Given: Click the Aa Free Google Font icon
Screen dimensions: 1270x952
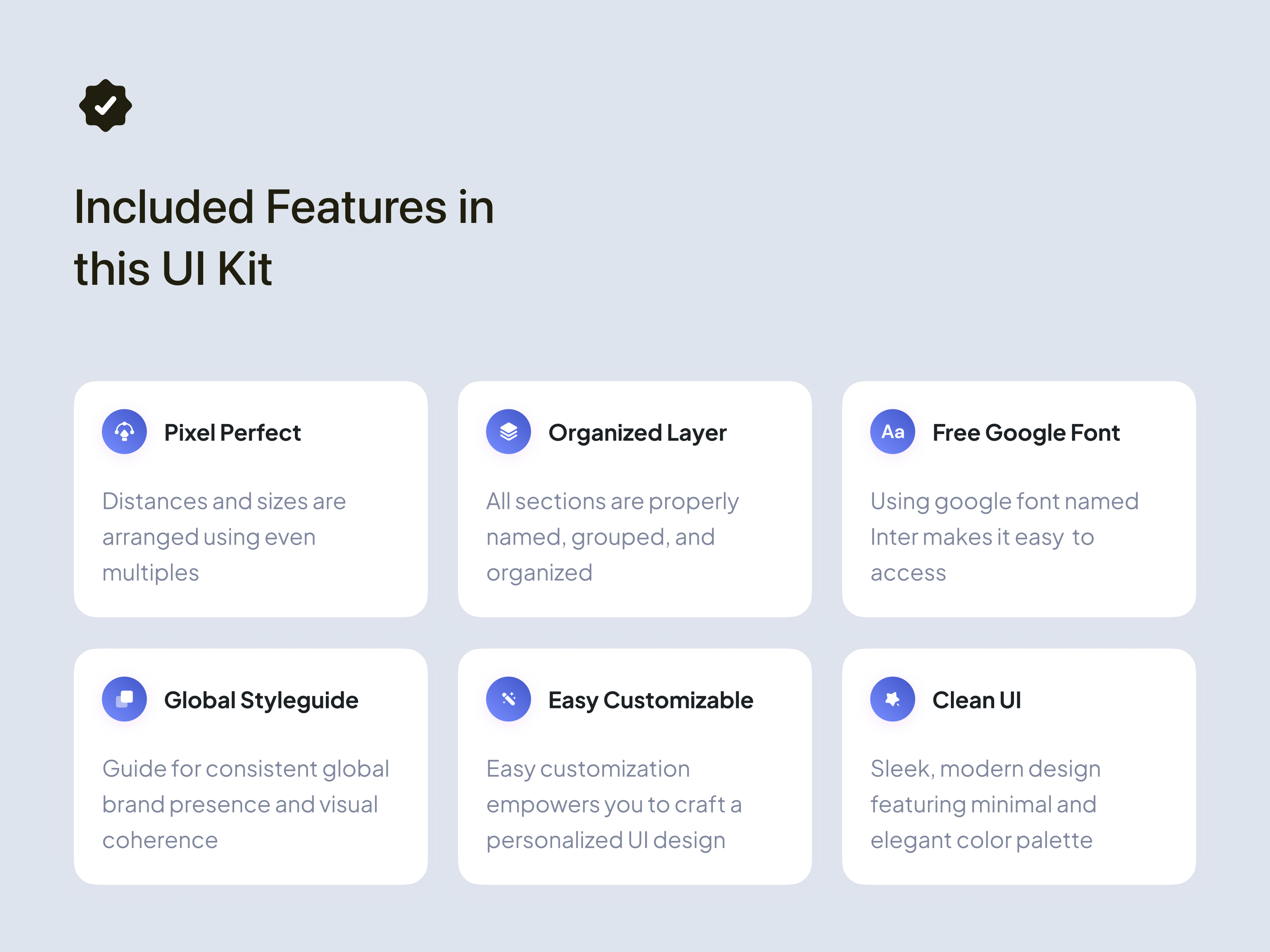Looking at the screenshot, I should pos(893,432).
